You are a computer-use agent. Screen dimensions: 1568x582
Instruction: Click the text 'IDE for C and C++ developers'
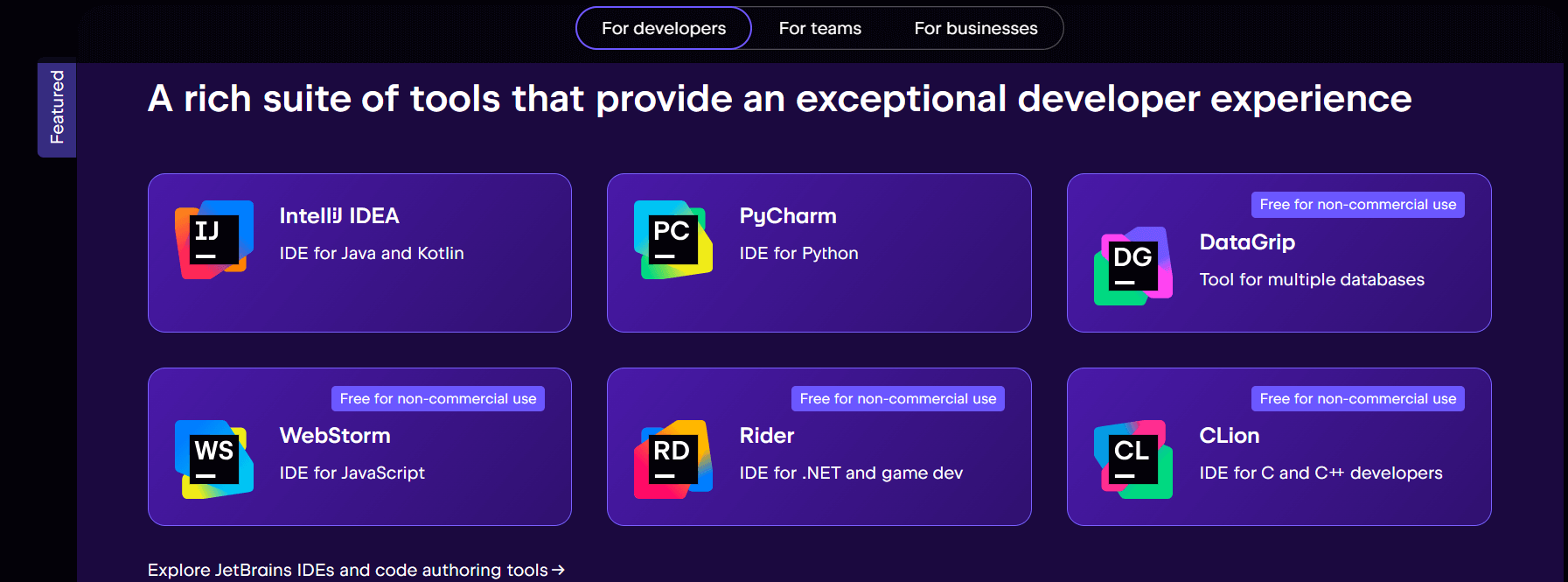point(1321,473)
